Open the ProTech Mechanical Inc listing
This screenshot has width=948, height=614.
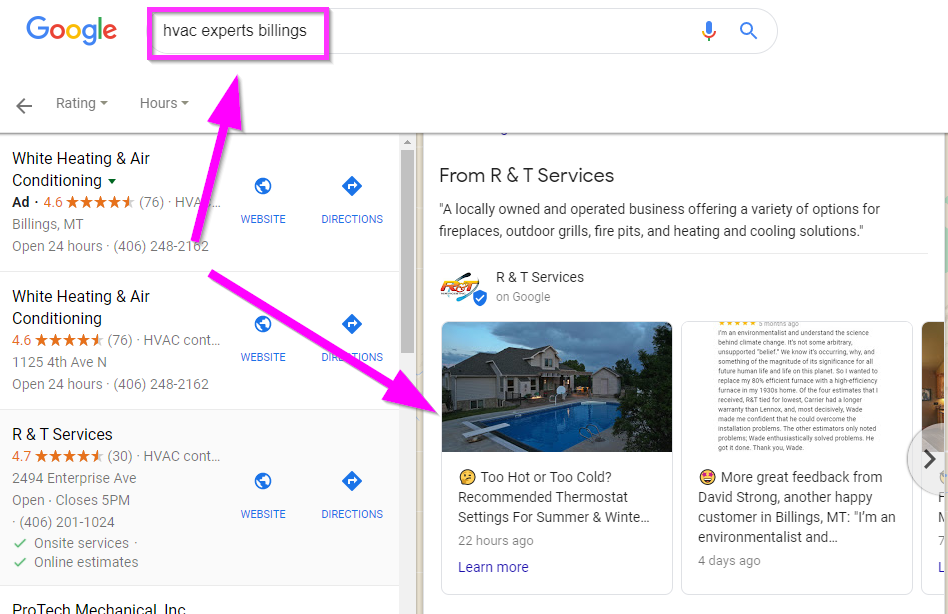tap(99, 607)
